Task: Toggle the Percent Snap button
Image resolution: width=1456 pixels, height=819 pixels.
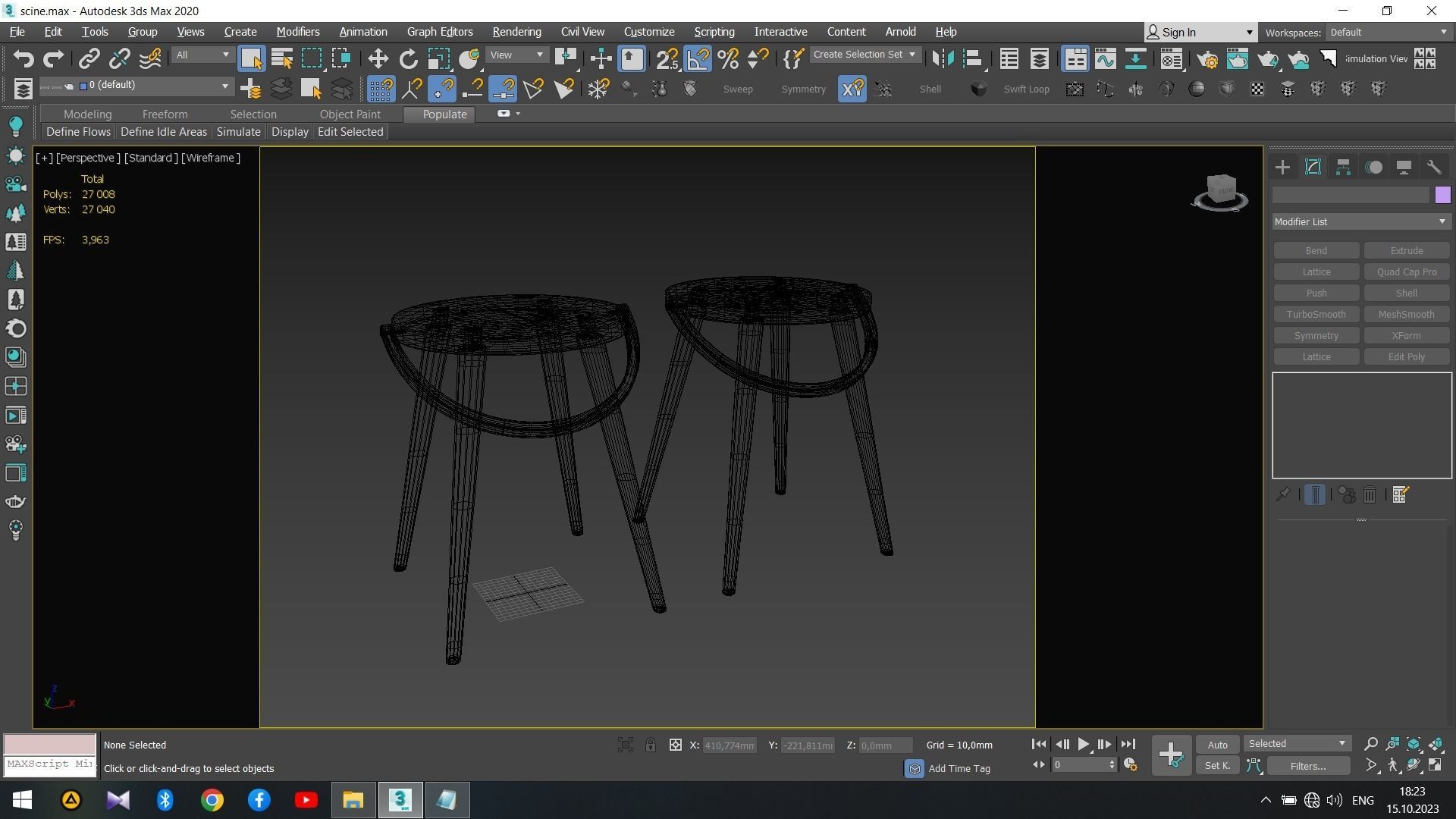Action: point(728,59)
